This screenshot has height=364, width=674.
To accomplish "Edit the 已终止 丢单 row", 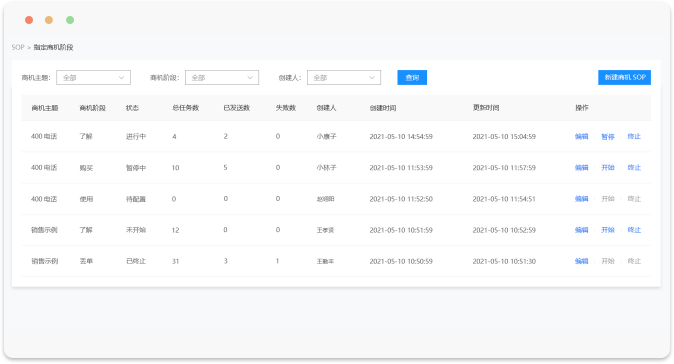I will pos(581,261).
